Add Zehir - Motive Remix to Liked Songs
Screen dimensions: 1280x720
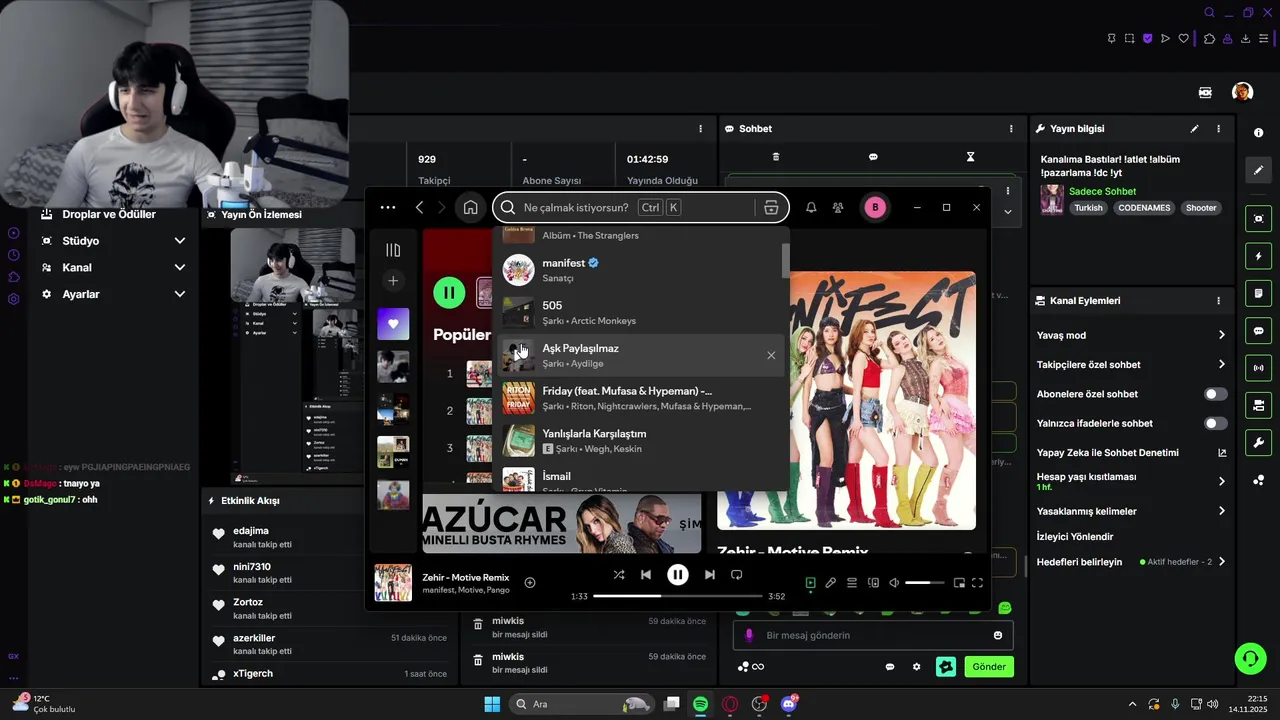(x=530, y=583)
